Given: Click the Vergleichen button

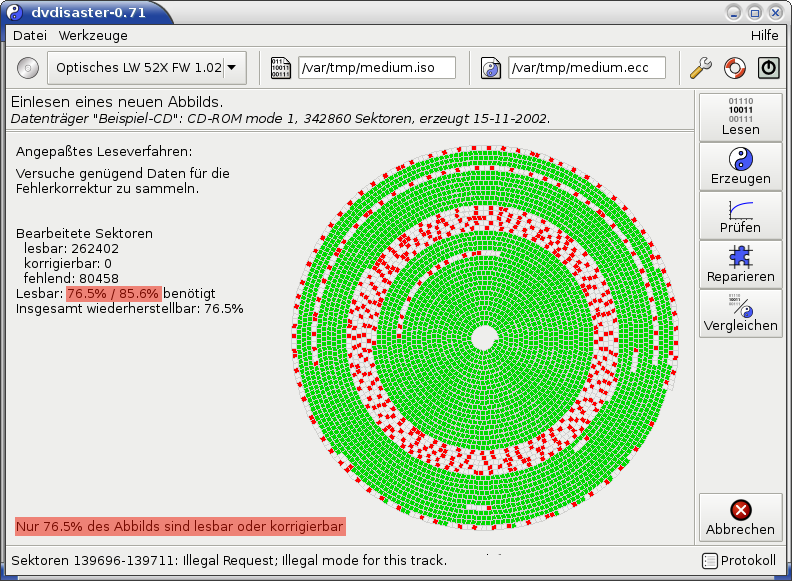Looking at the screenshot, I should (740, 313).
